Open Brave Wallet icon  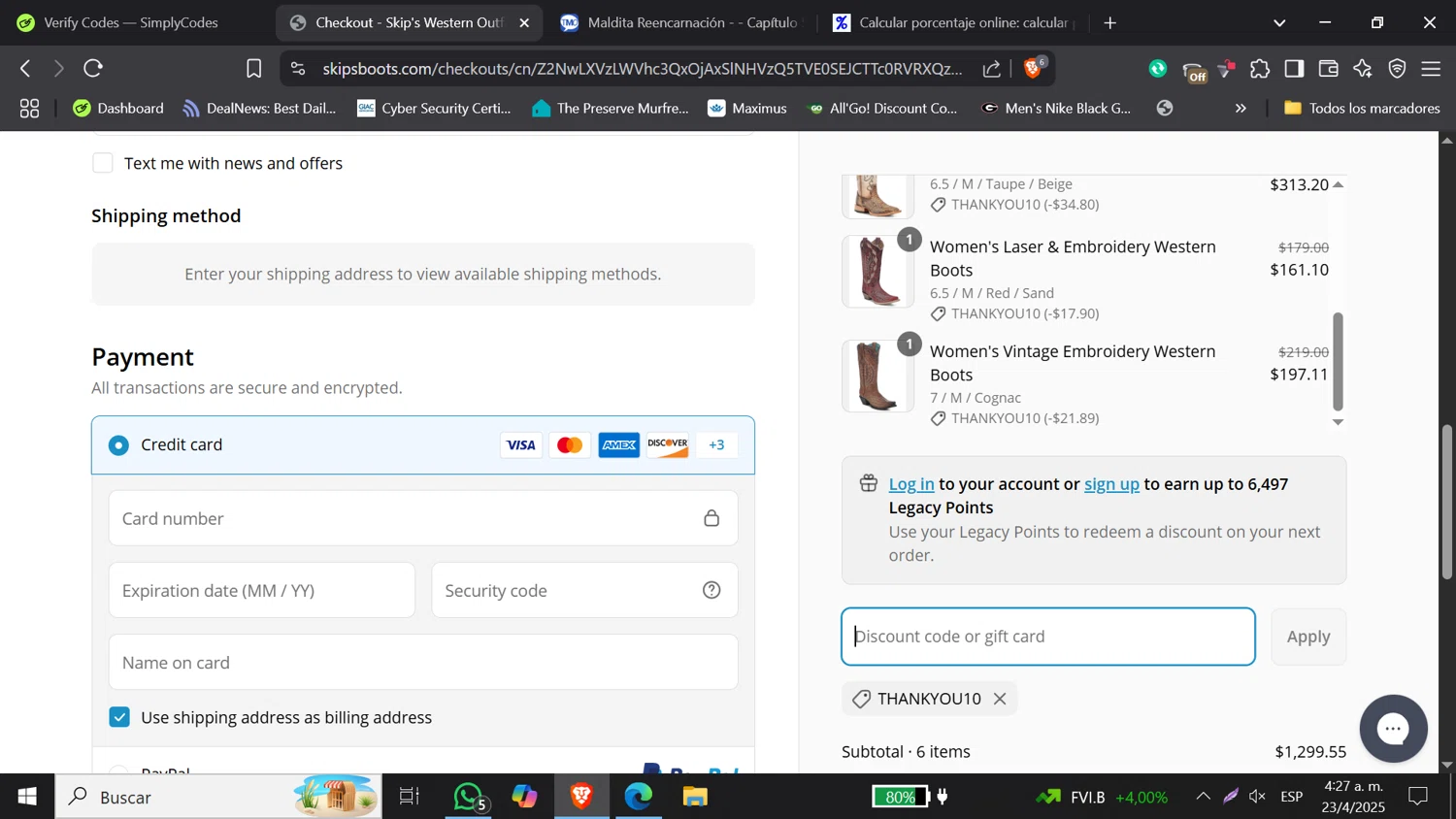(x=1329, y=68)
